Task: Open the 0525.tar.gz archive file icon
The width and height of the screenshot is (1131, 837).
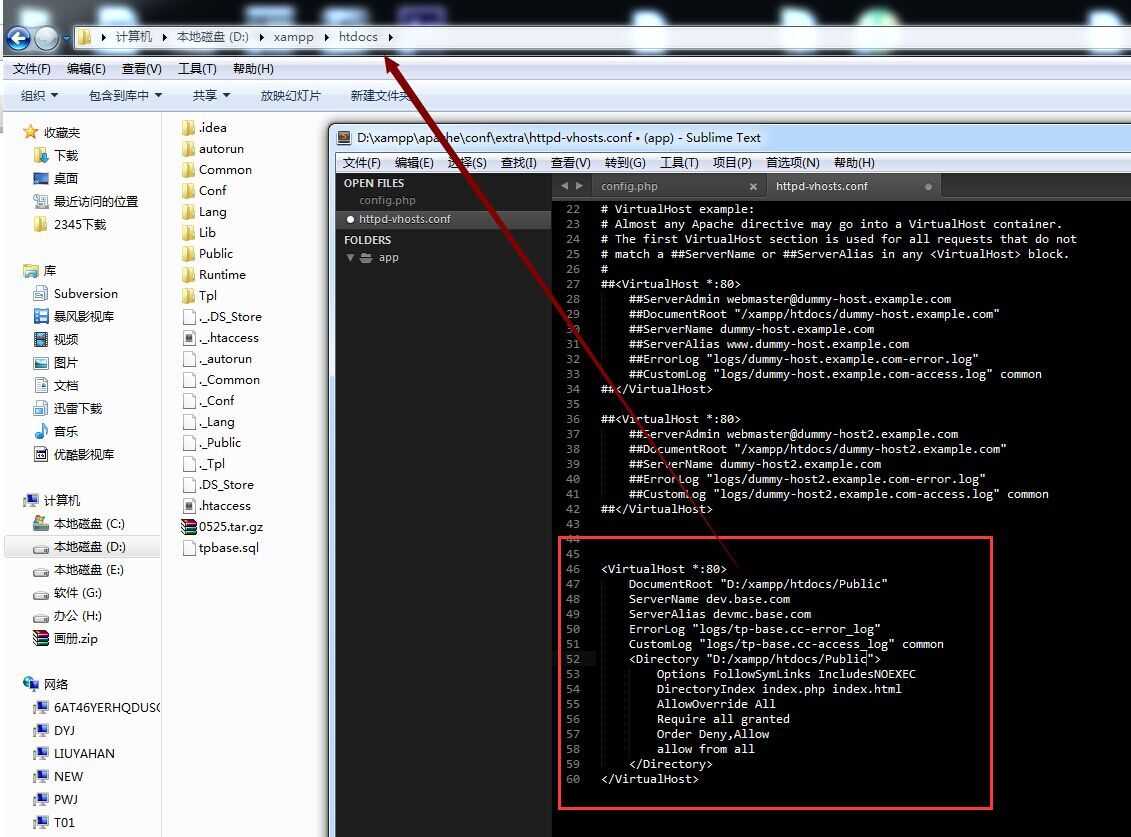Action: click(189, 527)
